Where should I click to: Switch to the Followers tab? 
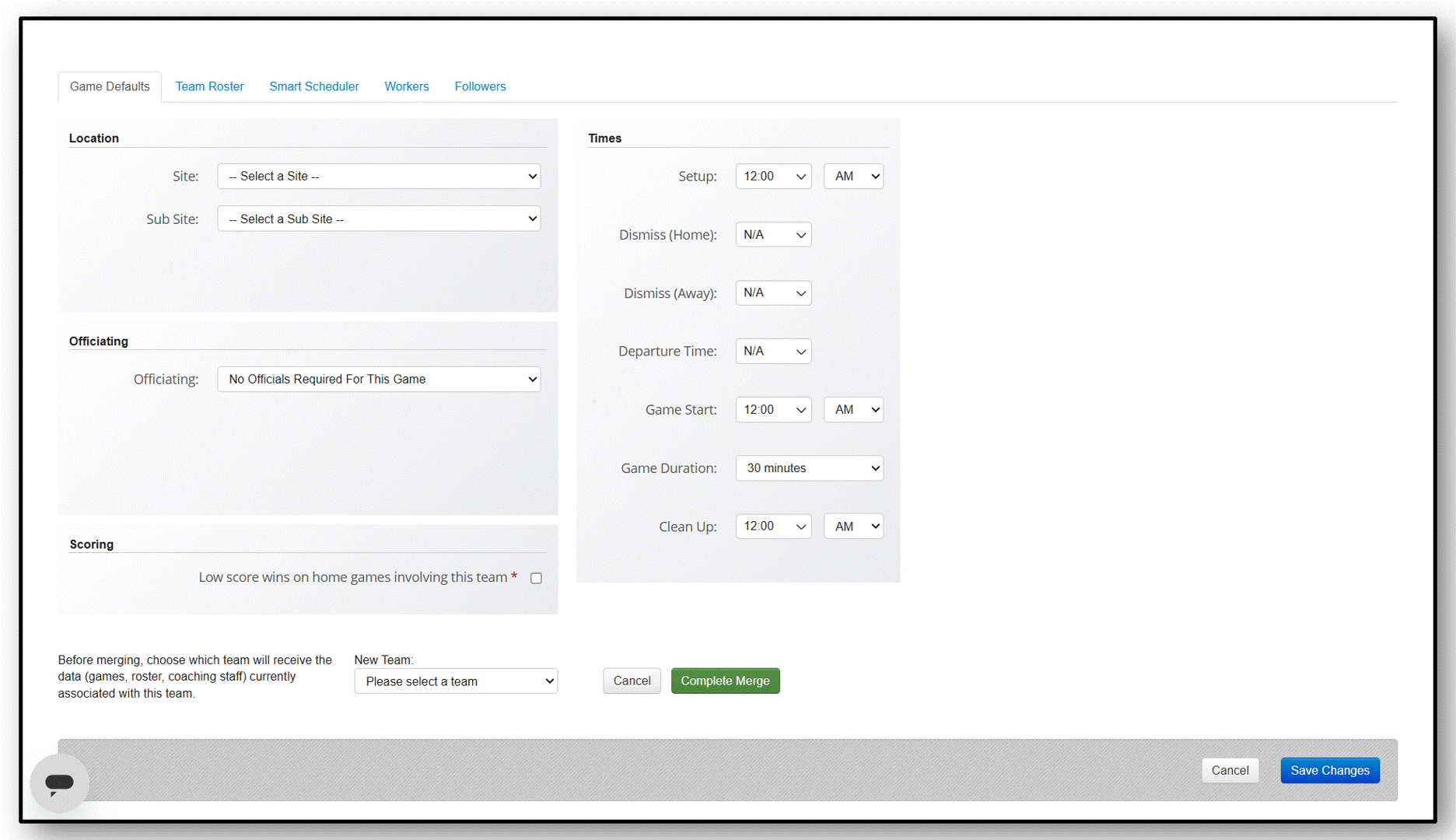click(x=480, y=86)
